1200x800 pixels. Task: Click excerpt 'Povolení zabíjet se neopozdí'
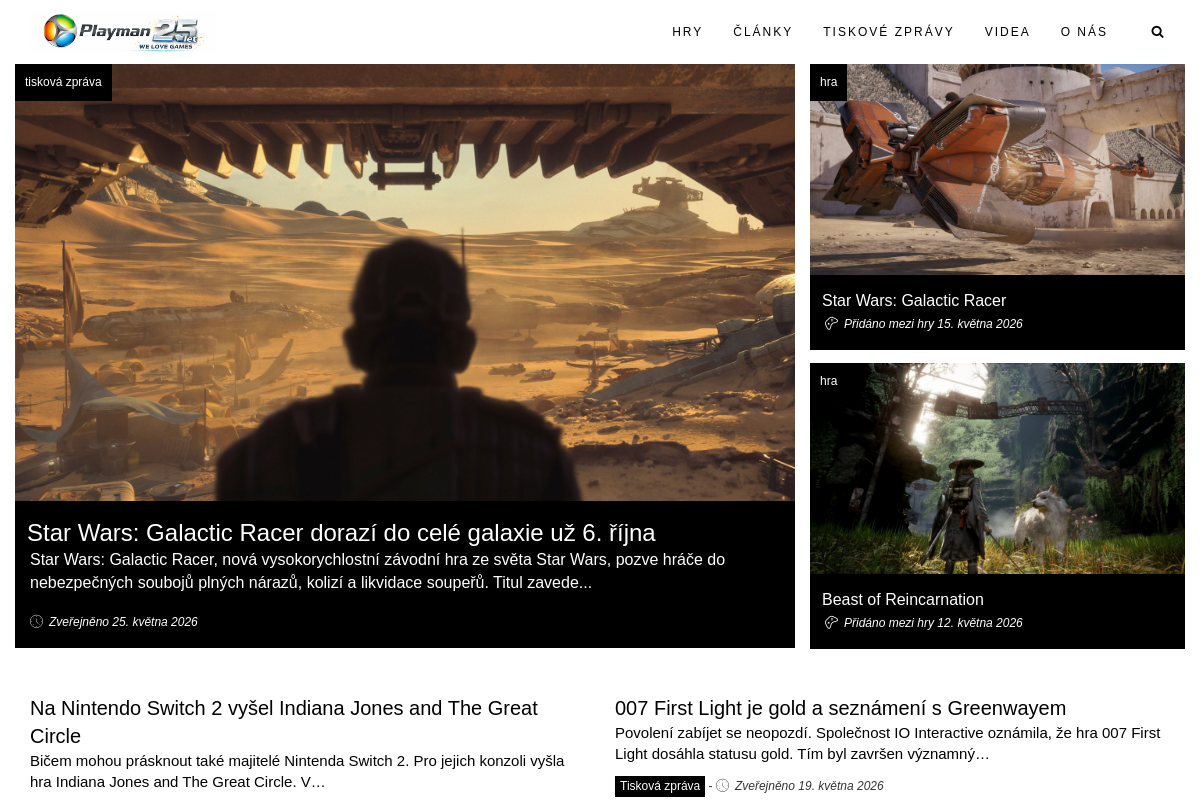(888, 743)
